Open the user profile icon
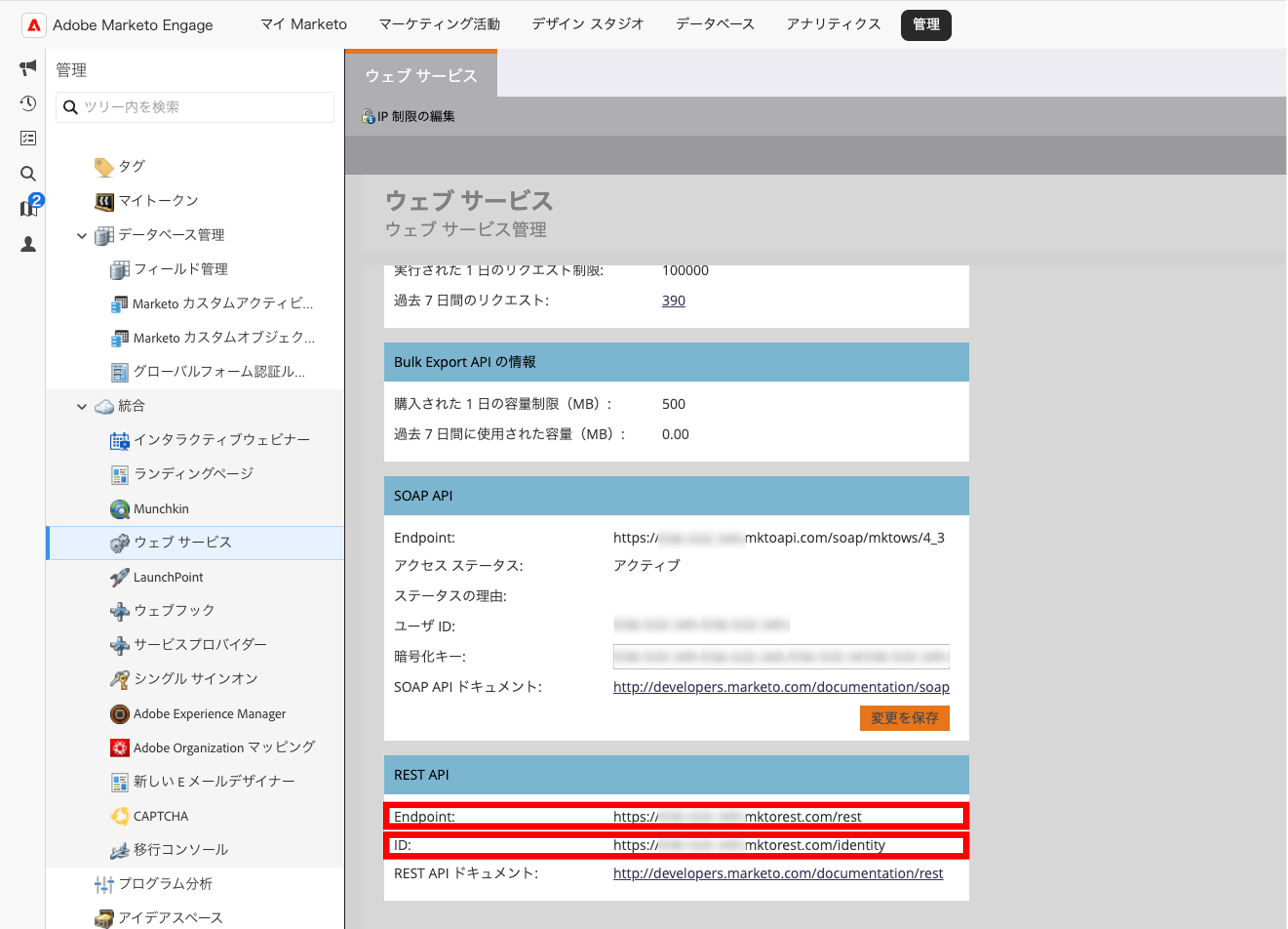The height and width of the screenshot is (929, 1288). coord(28,245)
